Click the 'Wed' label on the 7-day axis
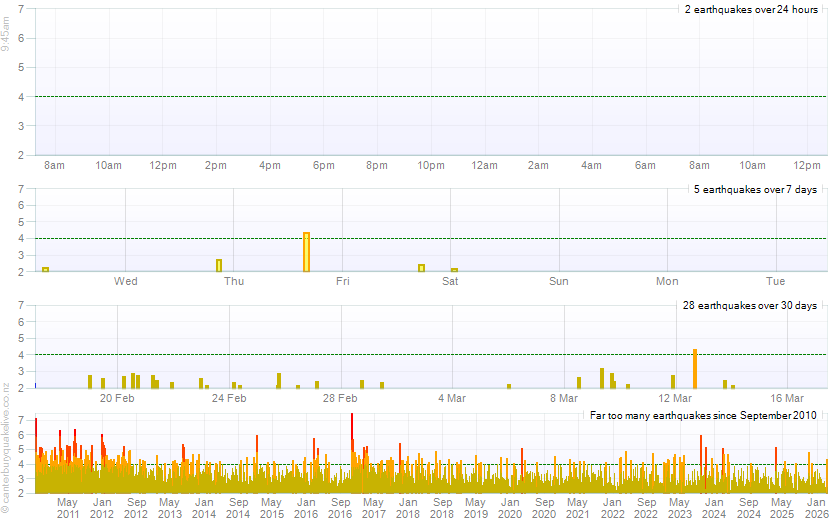 [125, 281]
